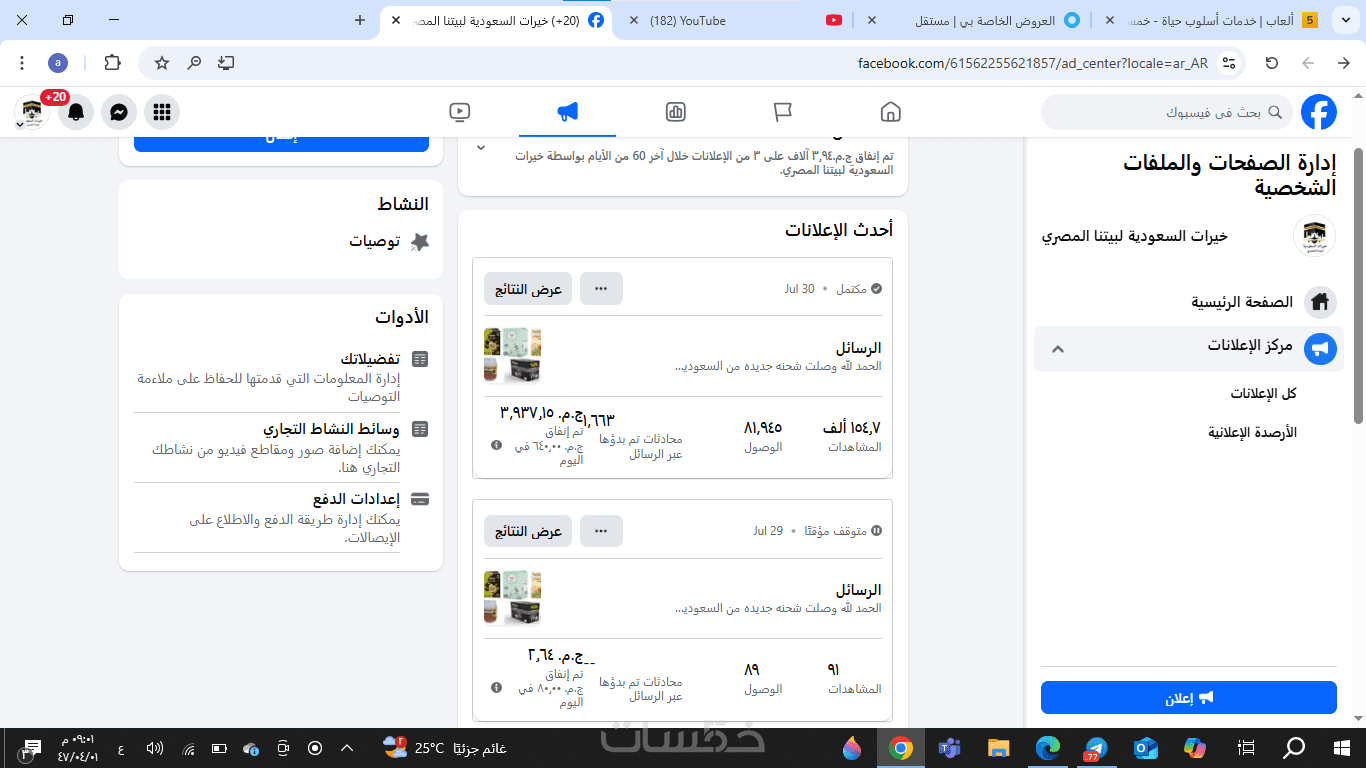Open الأرصدة الإعلانية in the sidebar
The image size is (1366, 768).
tap(1252, 433)
